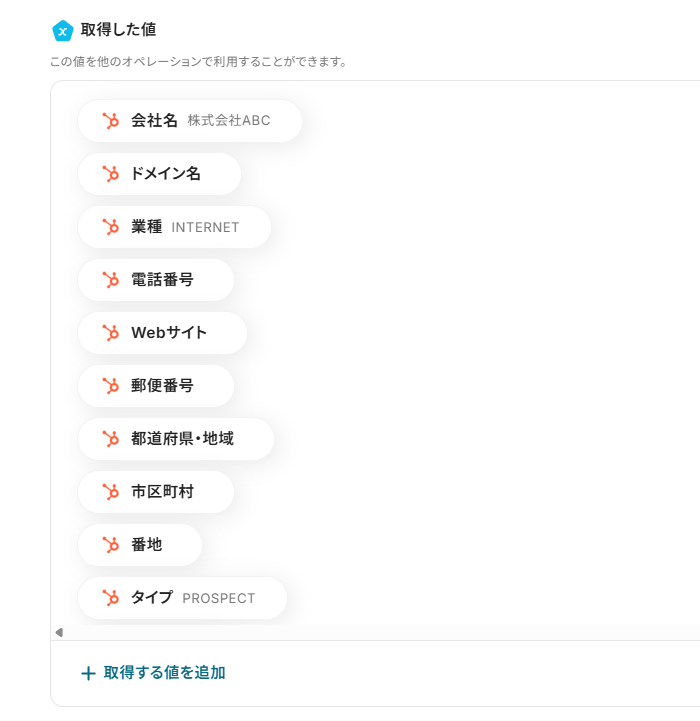
Task: Choose the 業種 INTERNET value chip
Action: pos(175,227)
